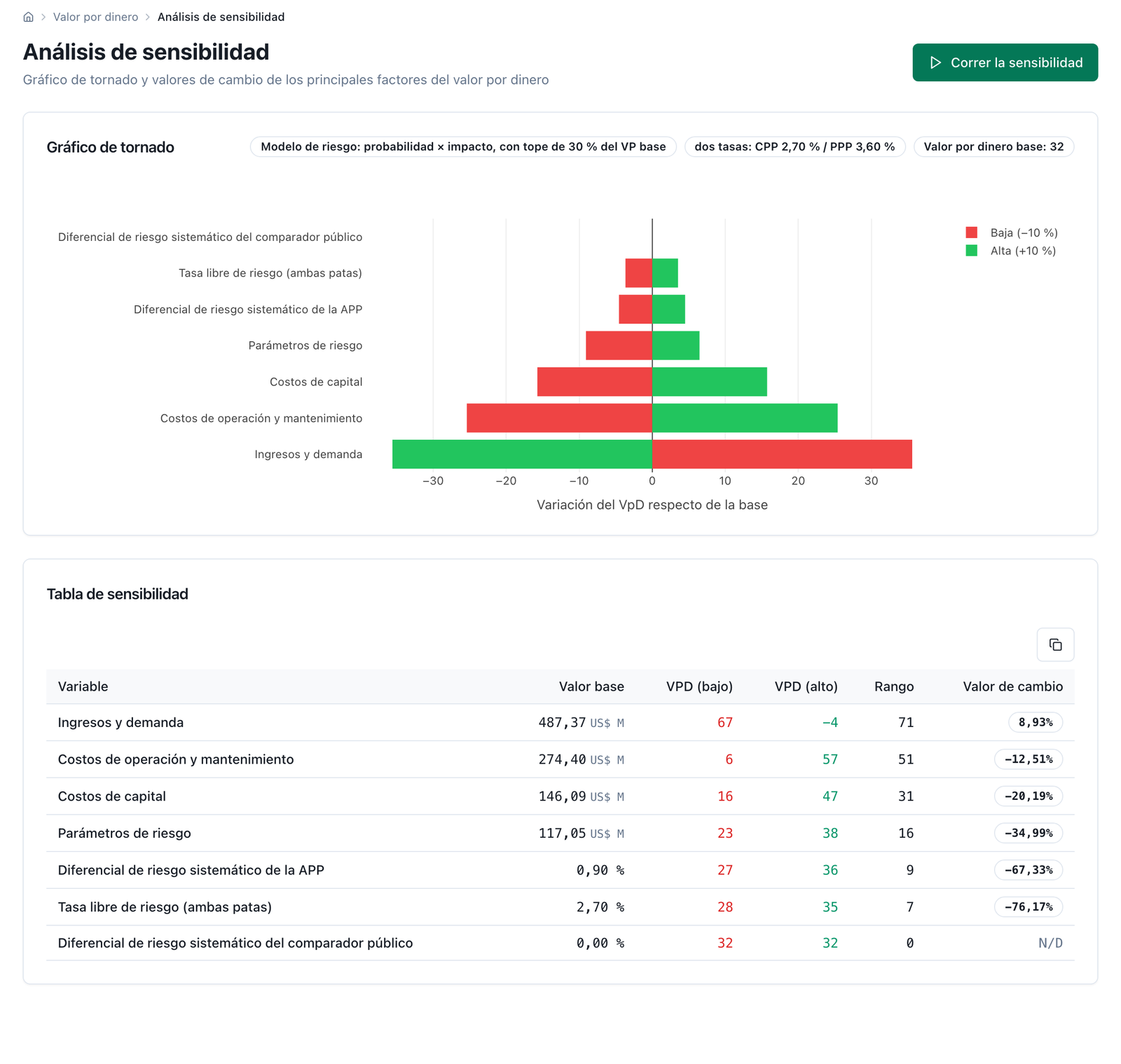Select Parámetros de riesgo in the table
The image size is (1121, 1064).
tap(124, 833)
